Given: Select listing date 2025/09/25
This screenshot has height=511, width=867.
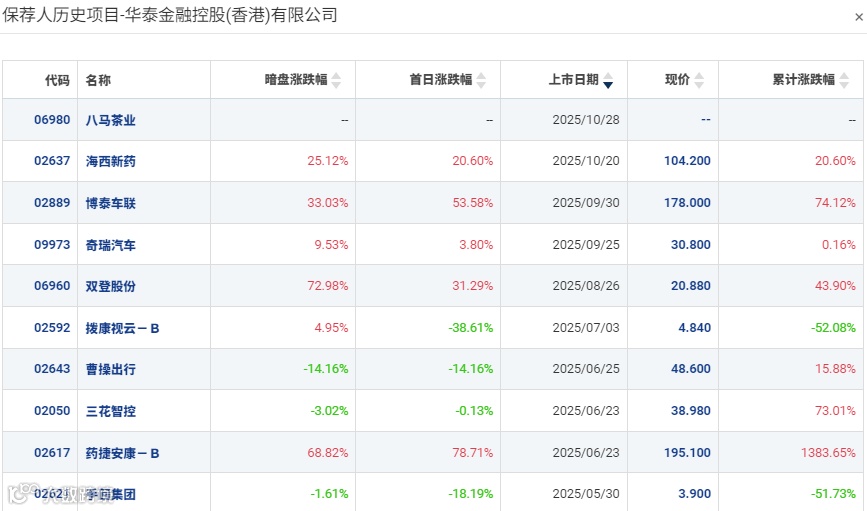Looking at the screenshot, I should [586, 245].
